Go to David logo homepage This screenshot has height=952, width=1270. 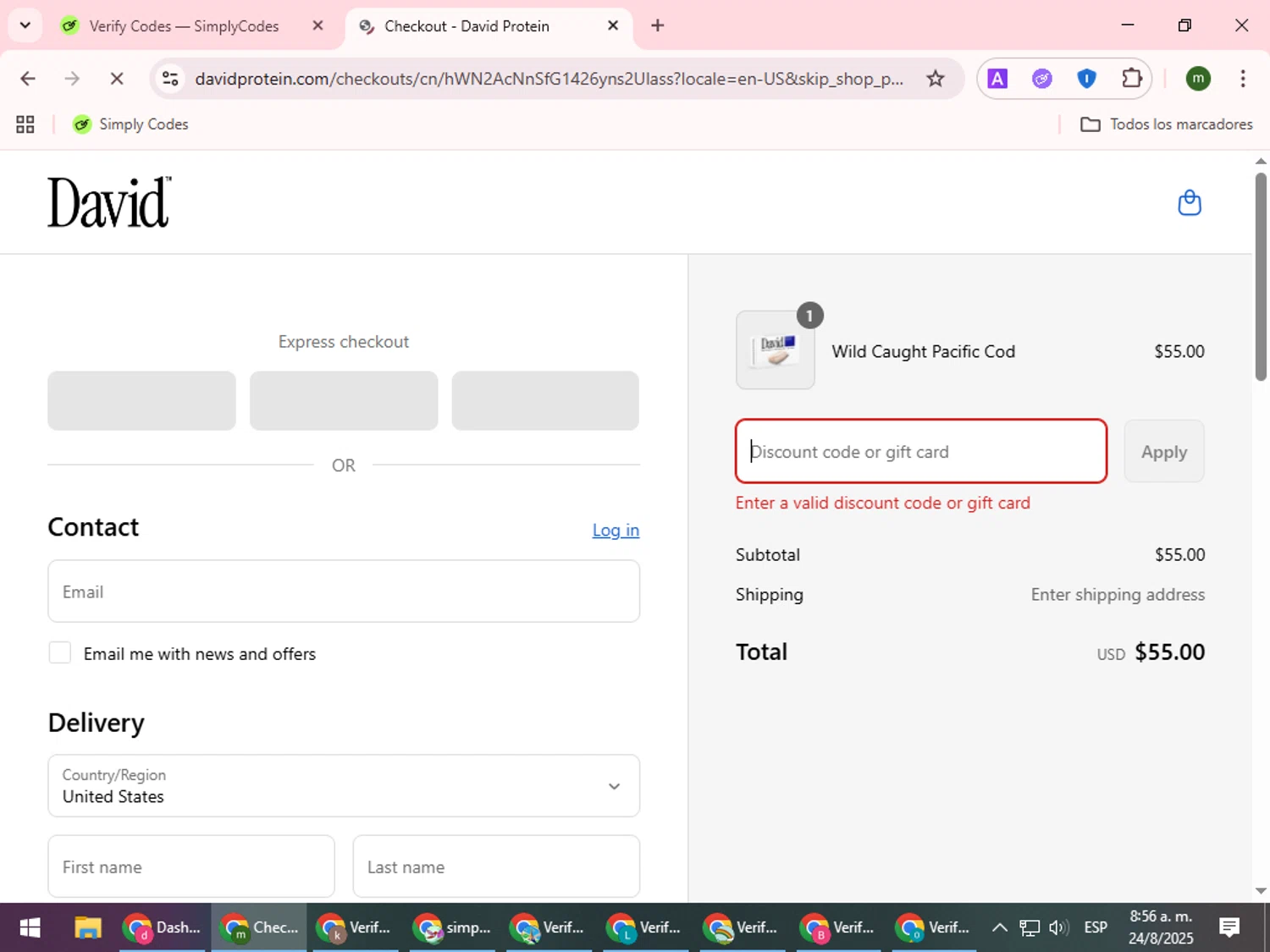pos(109,202)
